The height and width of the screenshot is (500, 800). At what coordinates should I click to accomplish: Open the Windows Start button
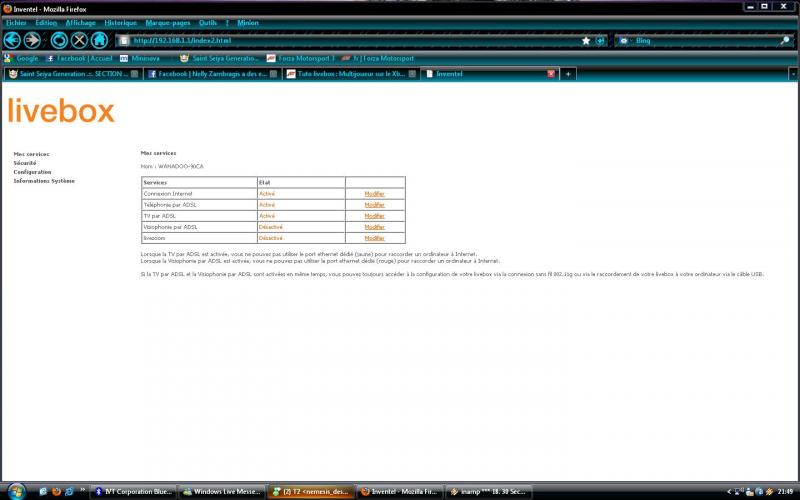(16, 491)
